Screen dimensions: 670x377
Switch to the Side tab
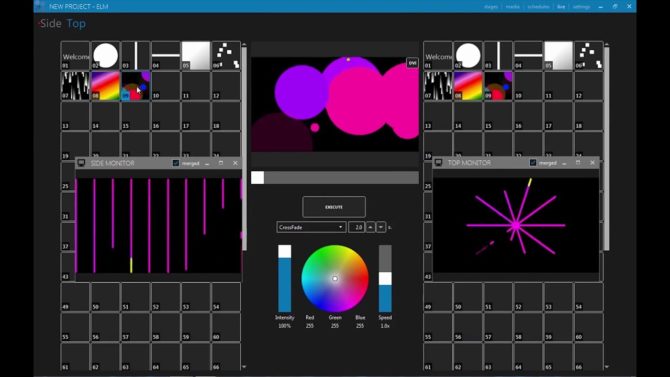51,24
